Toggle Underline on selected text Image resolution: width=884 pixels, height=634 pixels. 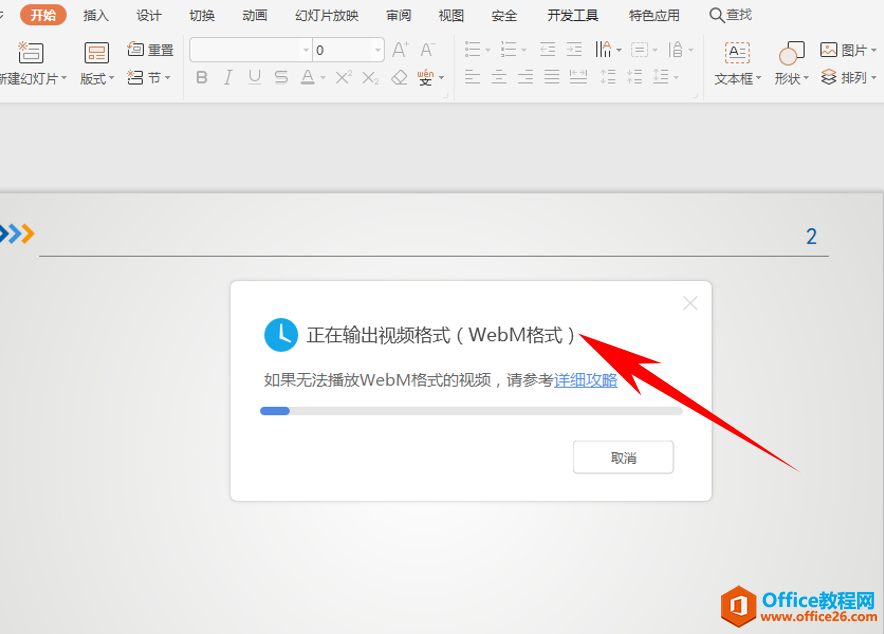255,77
